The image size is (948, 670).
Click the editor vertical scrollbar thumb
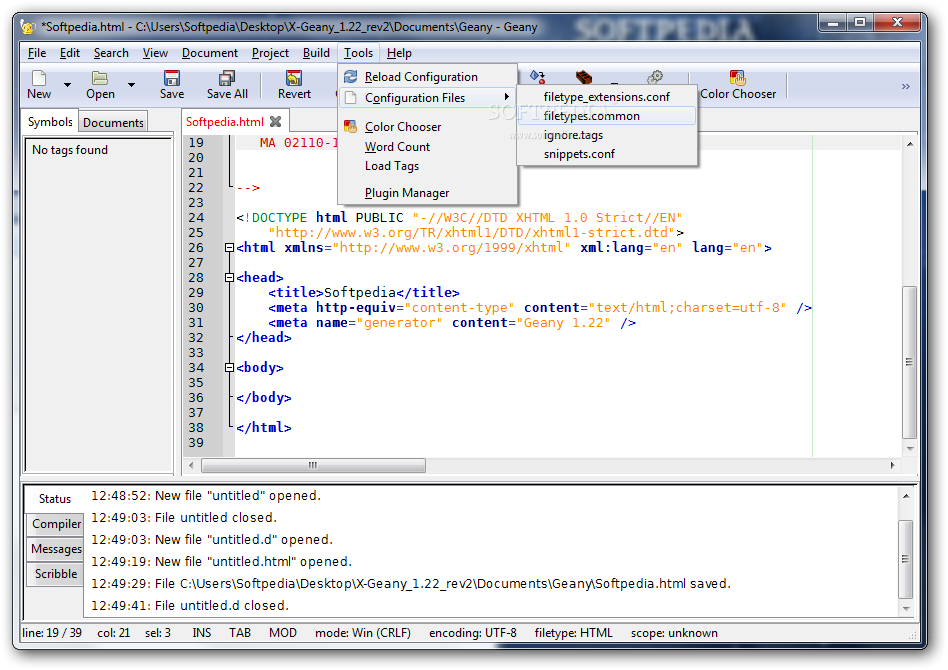(x=909, y=362)
